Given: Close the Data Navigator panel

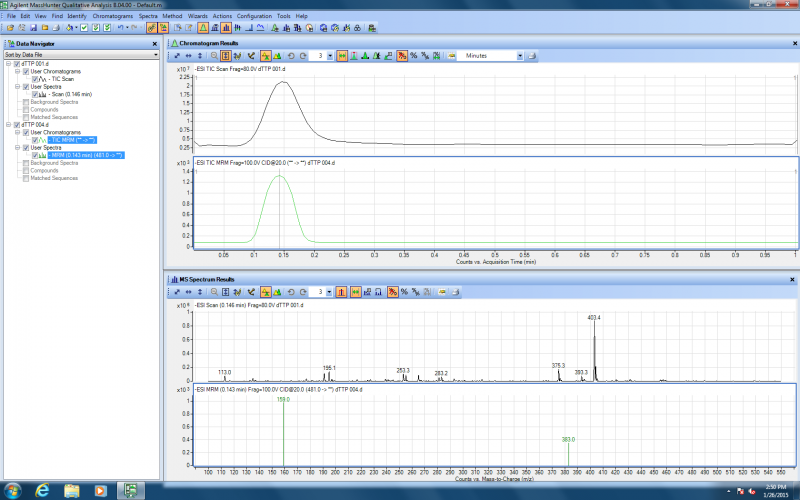Looking at the screenshot, I should pos(153,44).
